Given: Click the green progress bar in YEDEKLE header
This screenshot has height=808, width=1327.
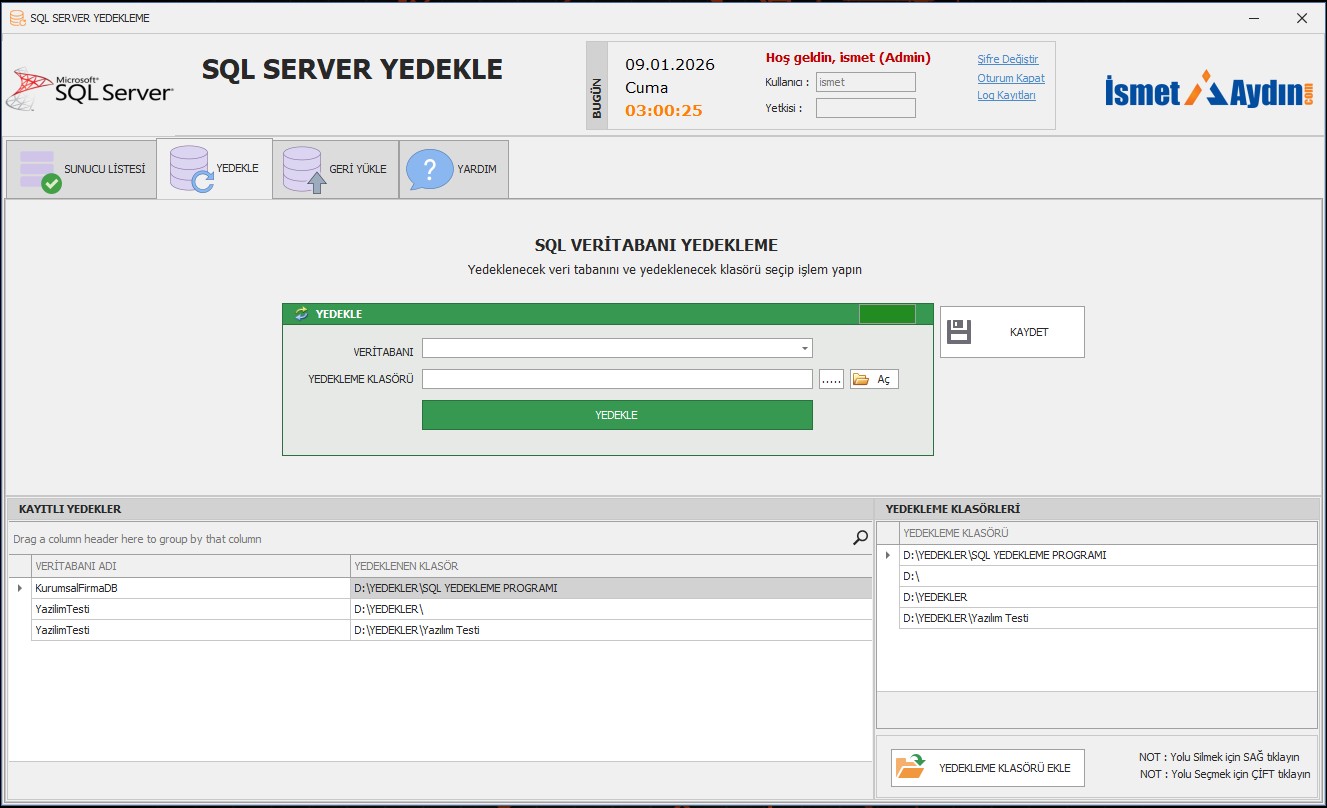Looking at the screenshot, I should pos(887,314).
